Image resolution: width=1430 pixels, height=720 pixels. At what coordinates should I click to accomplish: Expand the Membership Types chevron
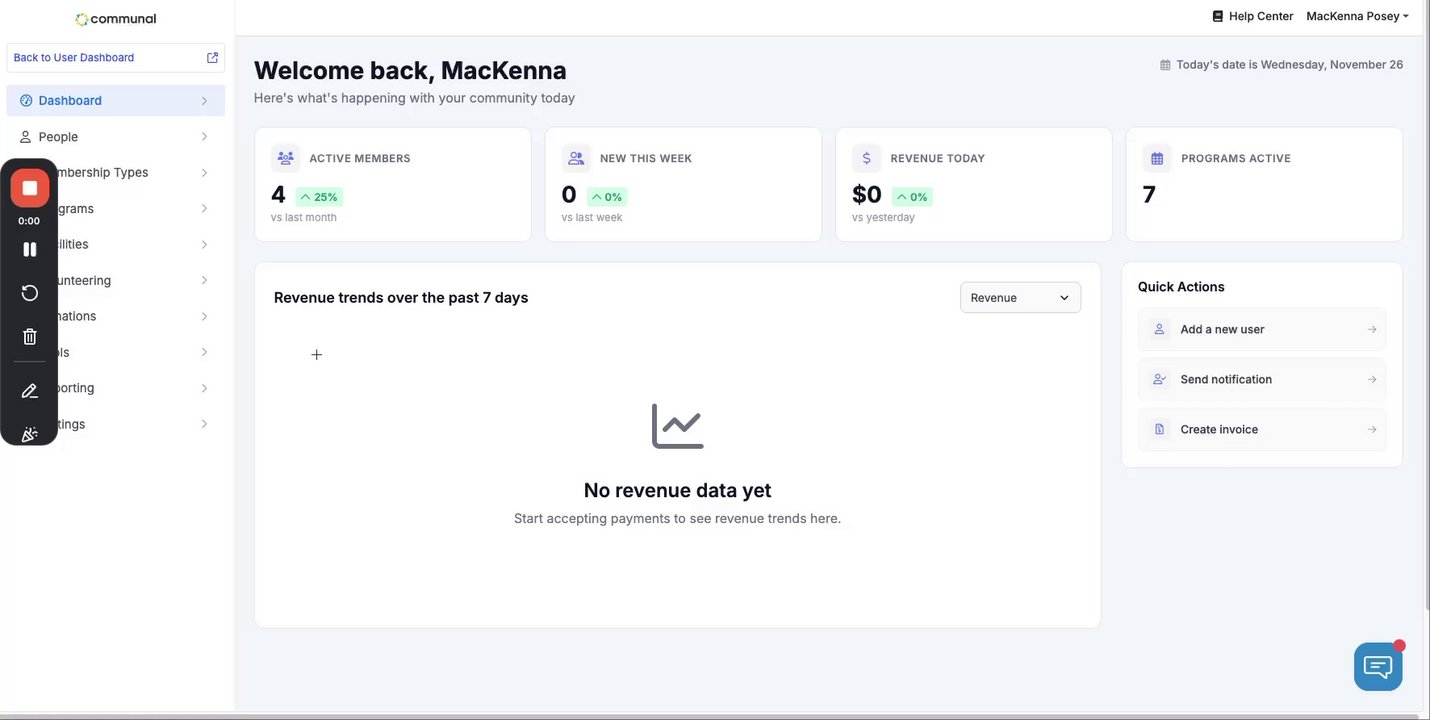point(204,173)
